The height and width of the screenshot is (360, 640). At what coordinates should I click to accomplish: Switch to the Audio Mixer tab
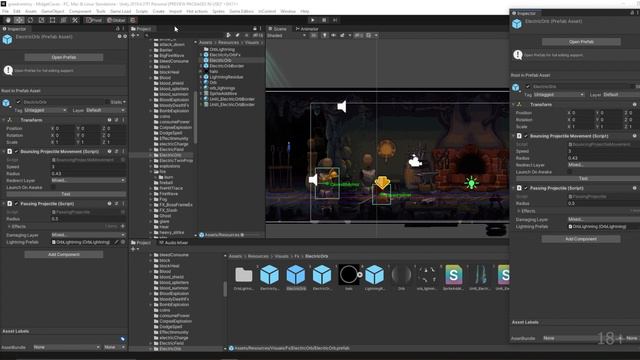click(173, 242)
